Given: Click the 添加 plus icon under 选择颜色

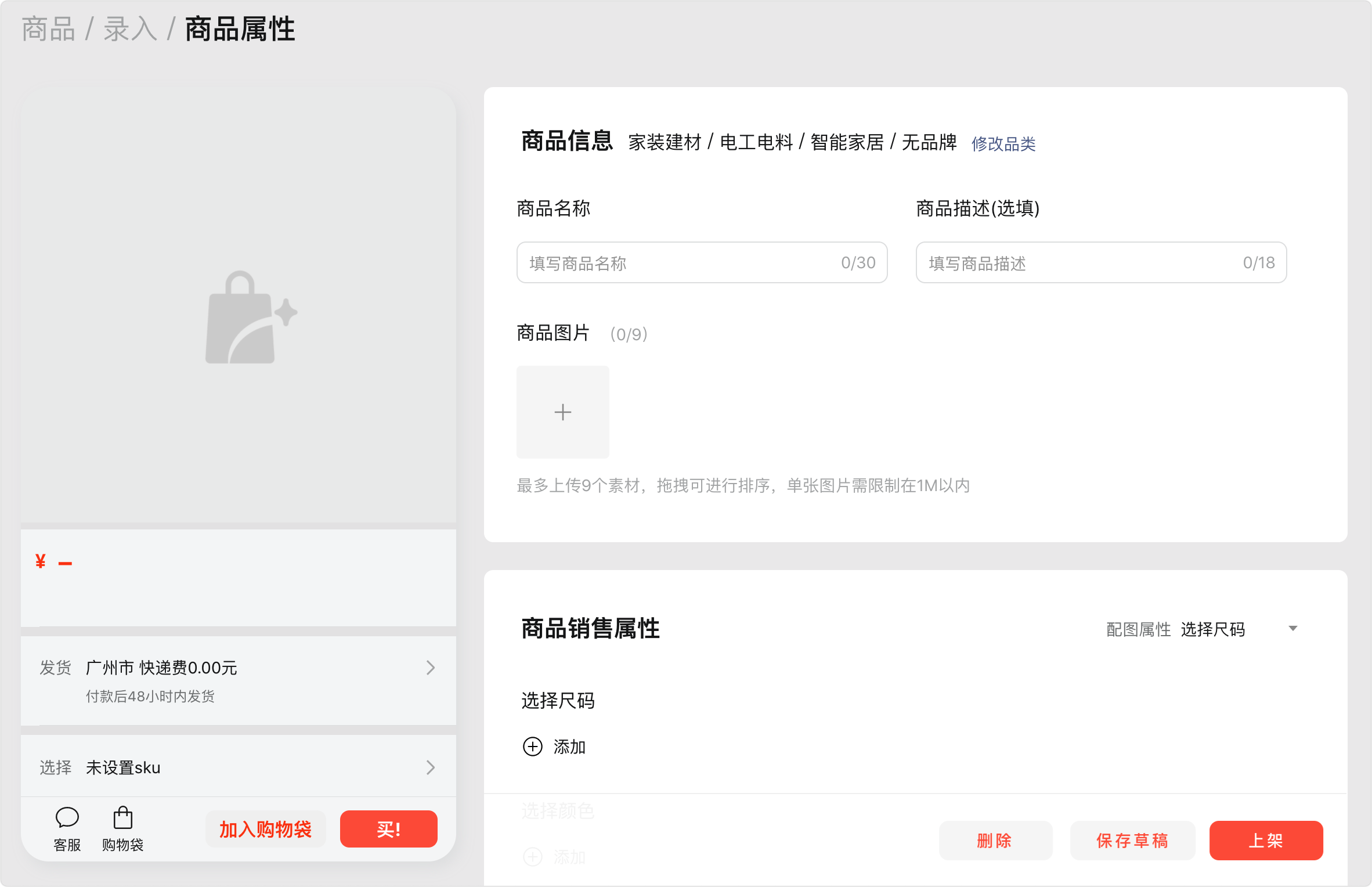Looking at the screenshot, I should pyautogui.click(x=532, y=857).
